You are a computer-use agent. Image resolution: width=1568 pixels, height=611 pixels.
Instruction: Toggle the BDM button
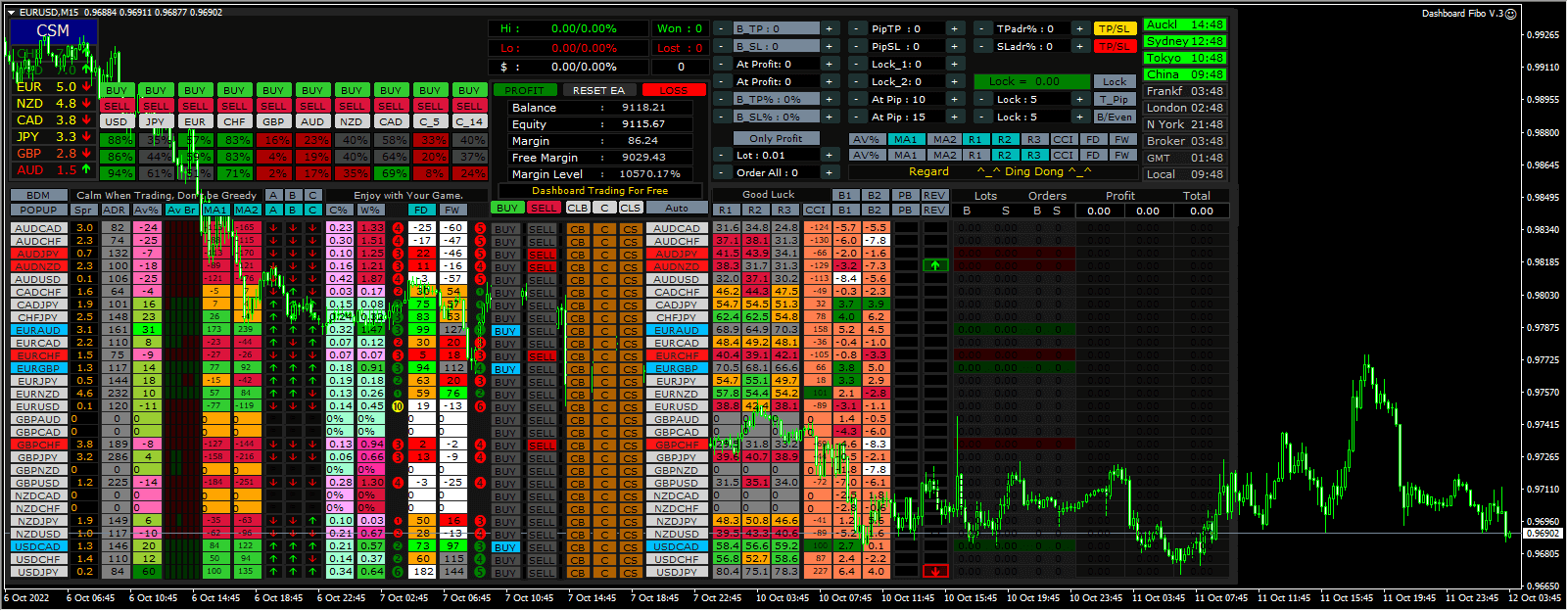coord(38,195)
